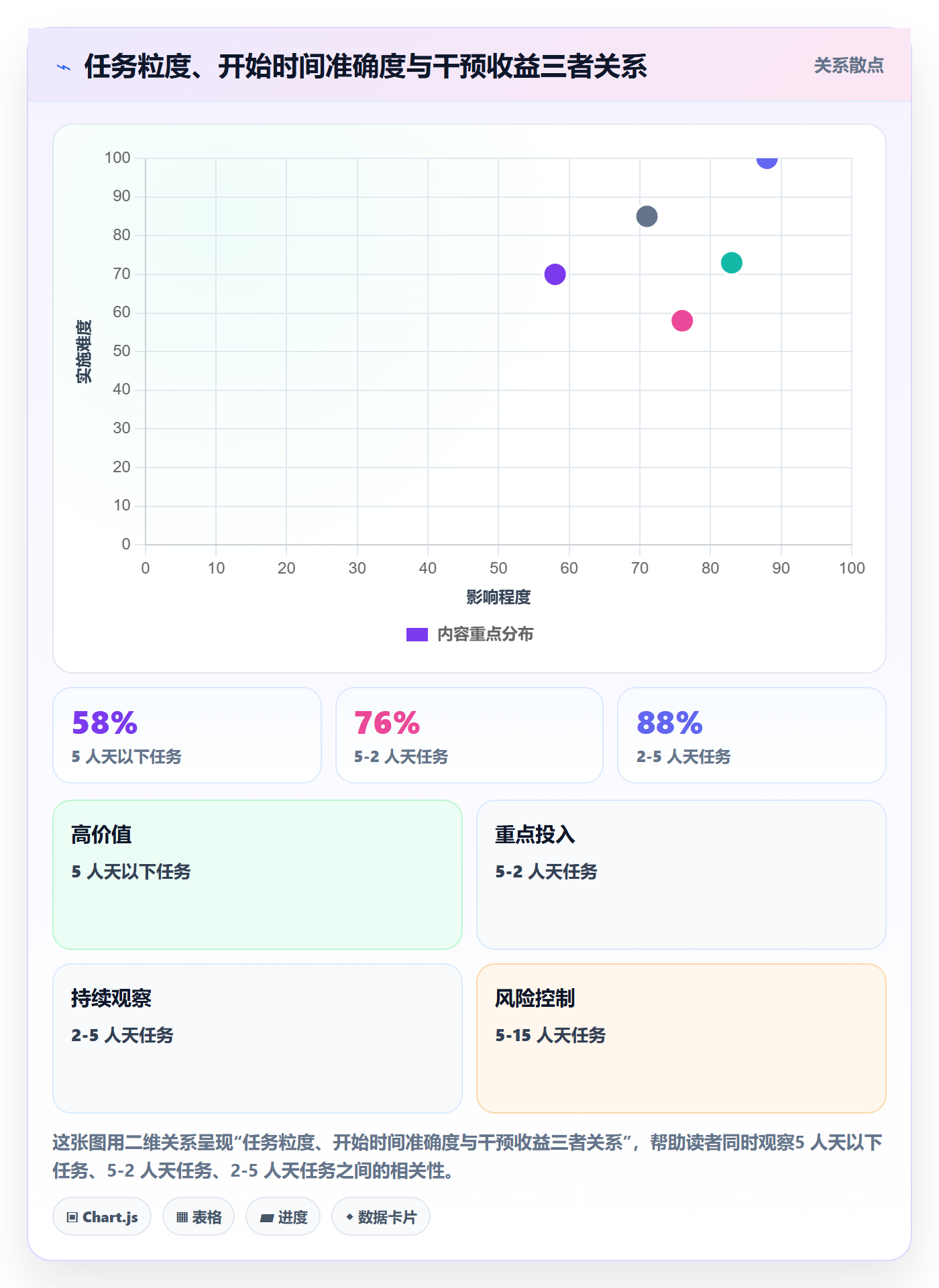Toggle the 内容重点分布 legend item

pyautogui.click(x=469, y=634)
